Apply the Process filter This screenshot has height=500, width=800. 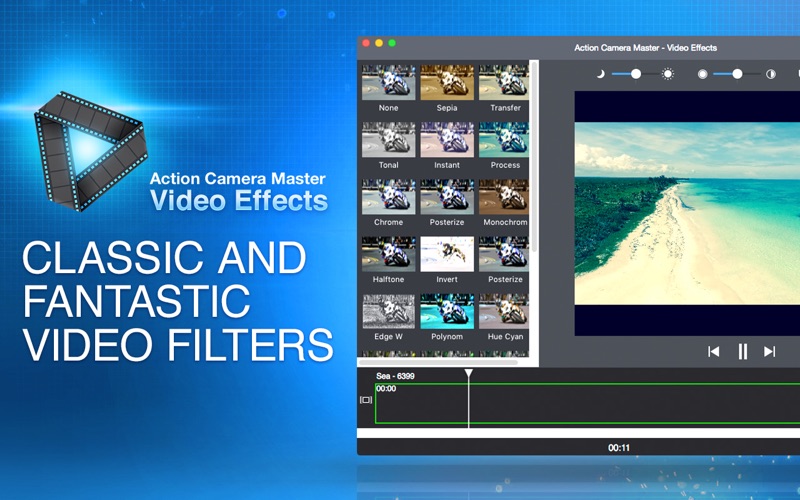(504, 139)
